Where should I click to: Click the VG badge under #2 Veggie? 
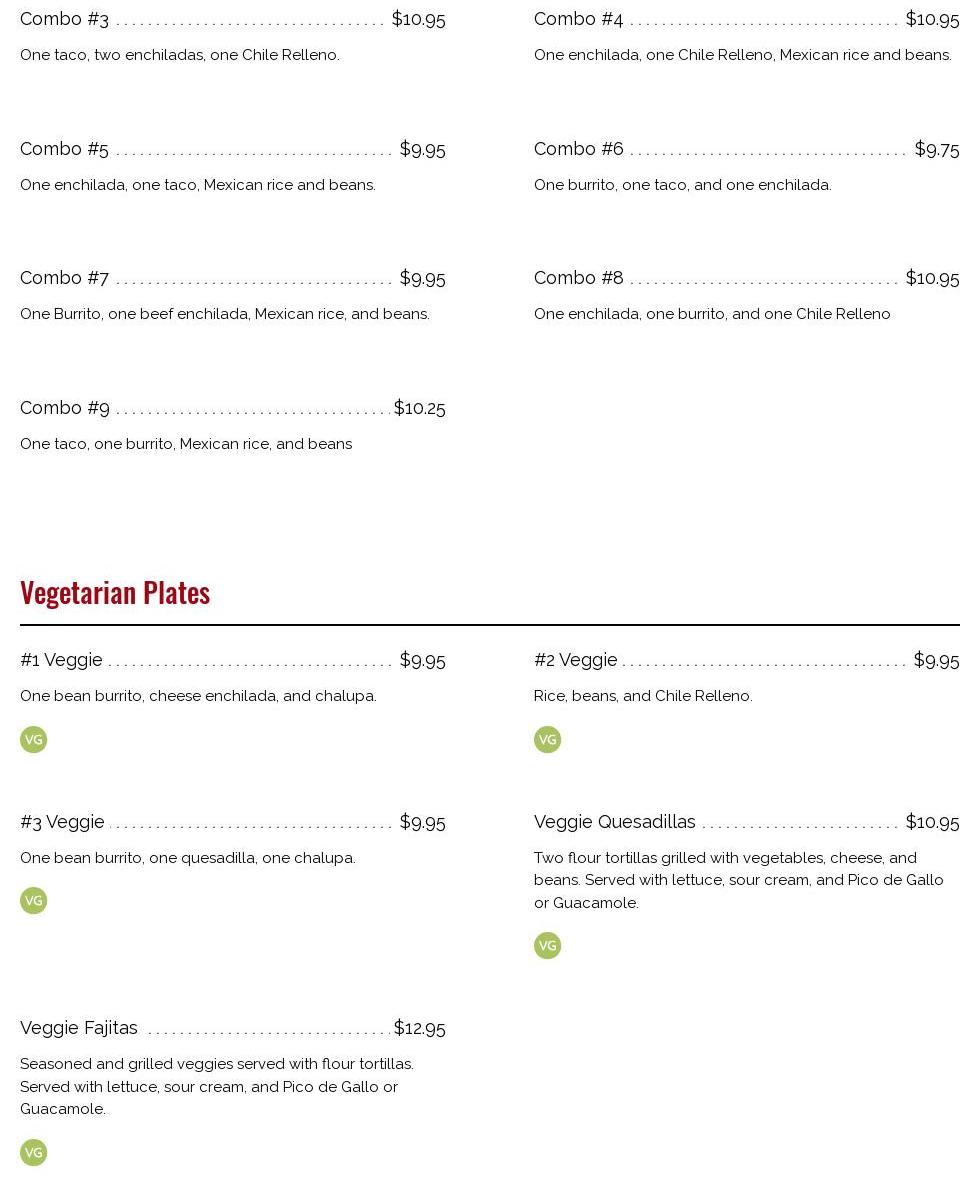(547, 740)
